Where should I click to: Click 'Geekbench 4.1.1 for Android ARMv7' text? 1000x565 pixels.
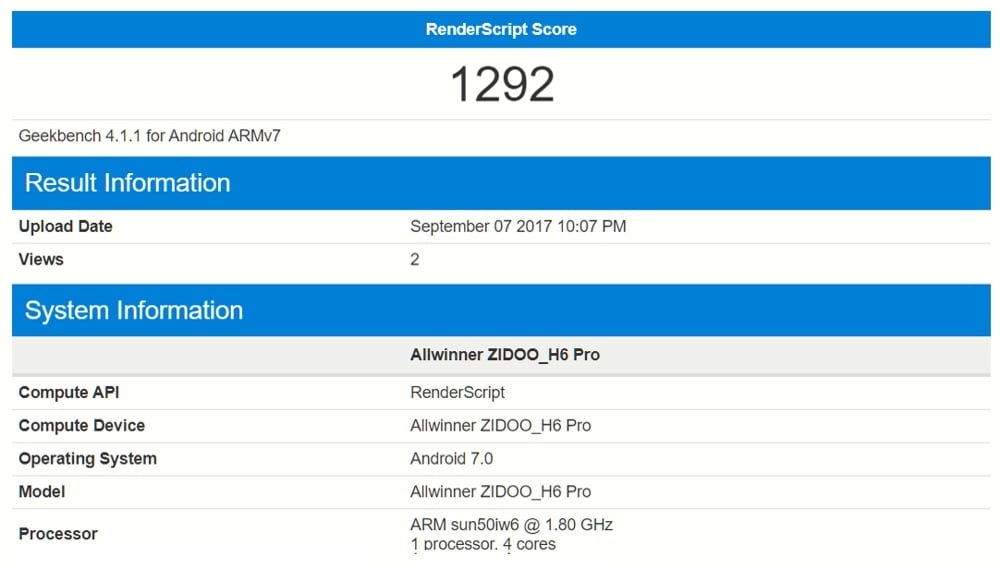(149, 136)
